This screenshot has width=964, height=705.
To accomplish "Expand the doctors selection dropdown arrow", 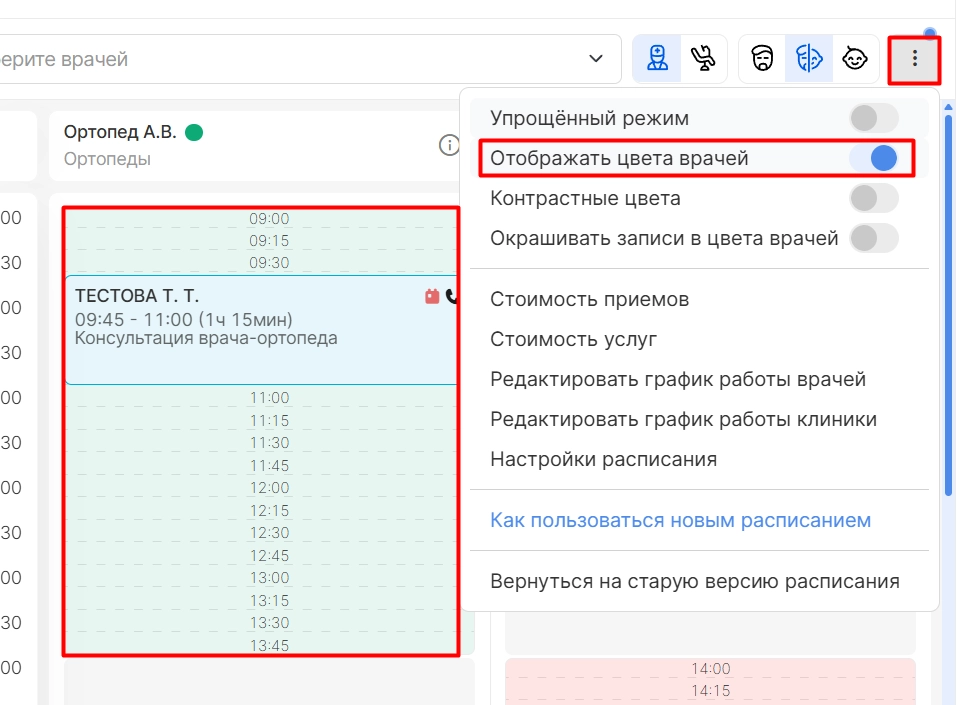I will 596,59.
